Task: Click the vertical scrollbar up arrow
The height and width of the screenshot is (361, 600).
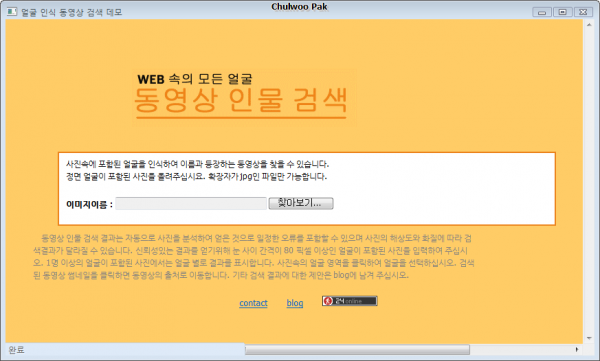Action: click(x=589, y=25)
